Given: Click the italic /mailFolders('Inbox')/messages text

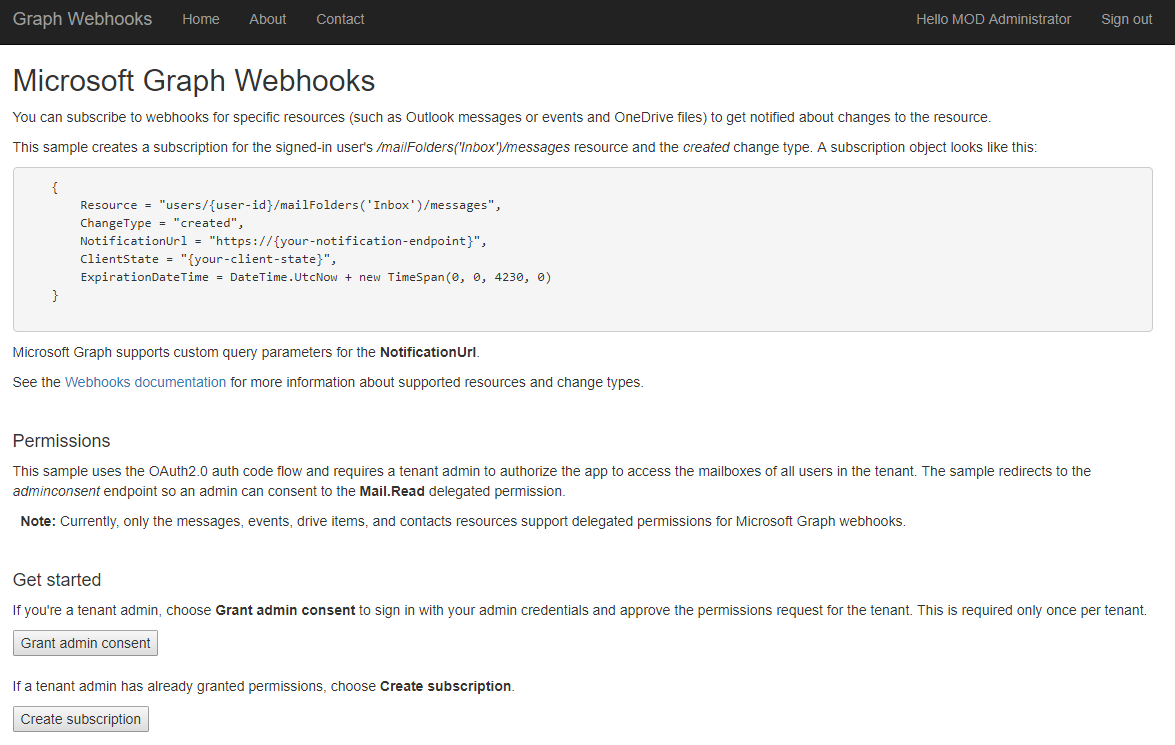Looking at the screenshot, I should 474,148.
